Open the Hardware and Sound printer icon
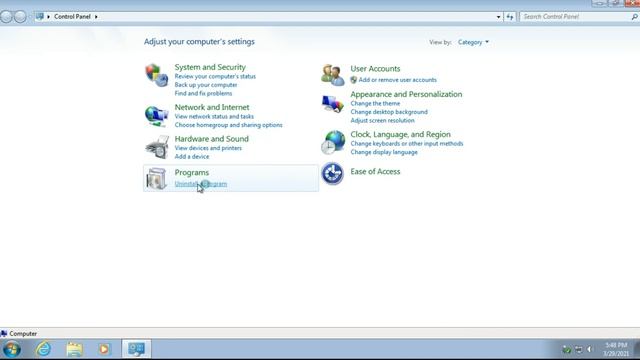640x360 pixels. [157, 147]
